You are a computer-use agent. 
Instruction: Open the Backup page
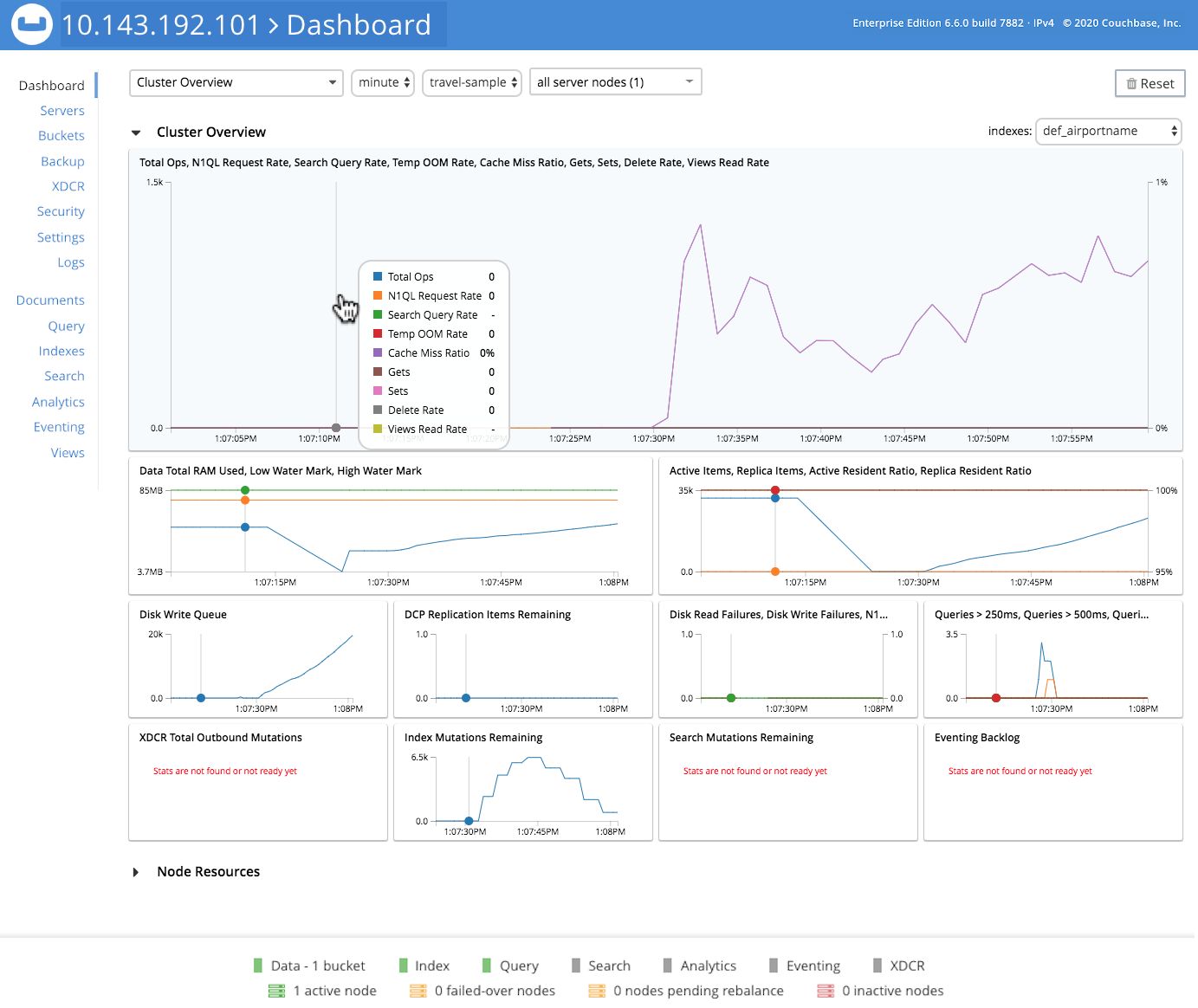tap(62, 161)
